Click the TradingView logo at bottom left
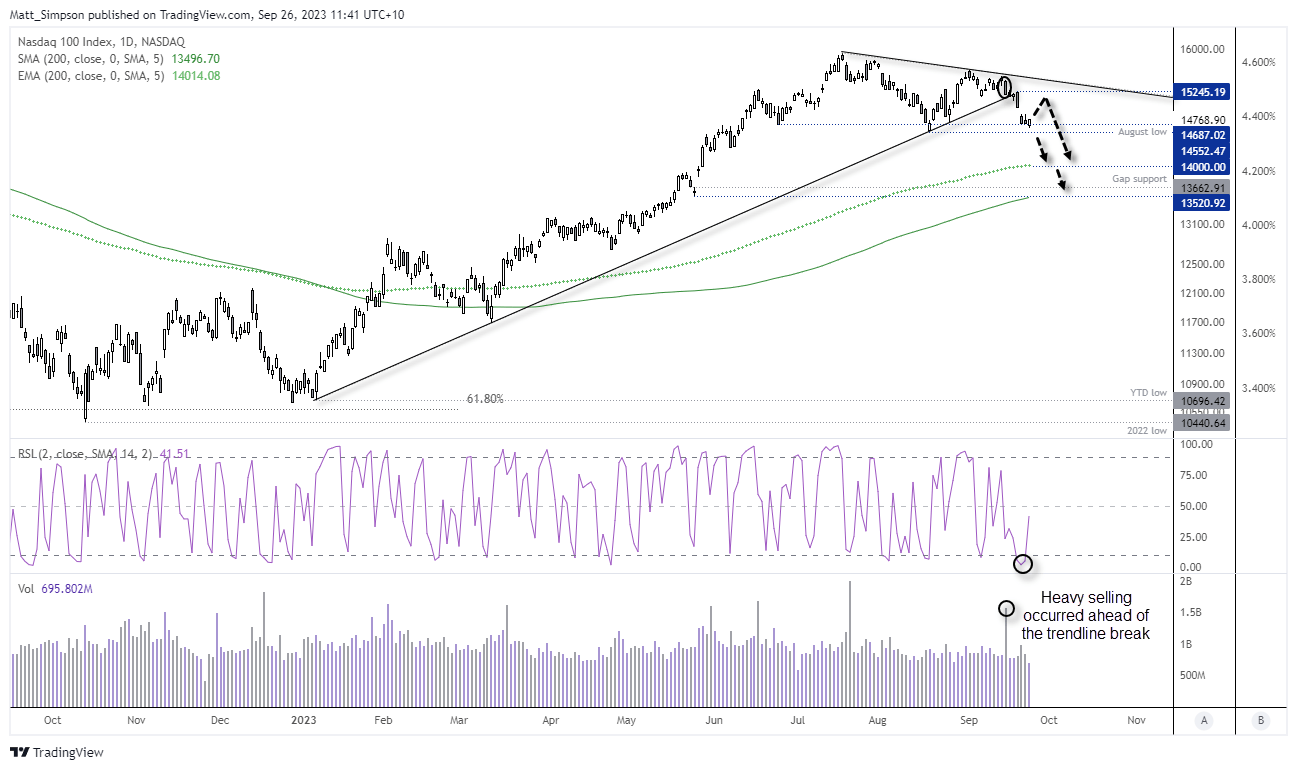This screenshot has height=770, width=1297. click(x=57, y=752)
